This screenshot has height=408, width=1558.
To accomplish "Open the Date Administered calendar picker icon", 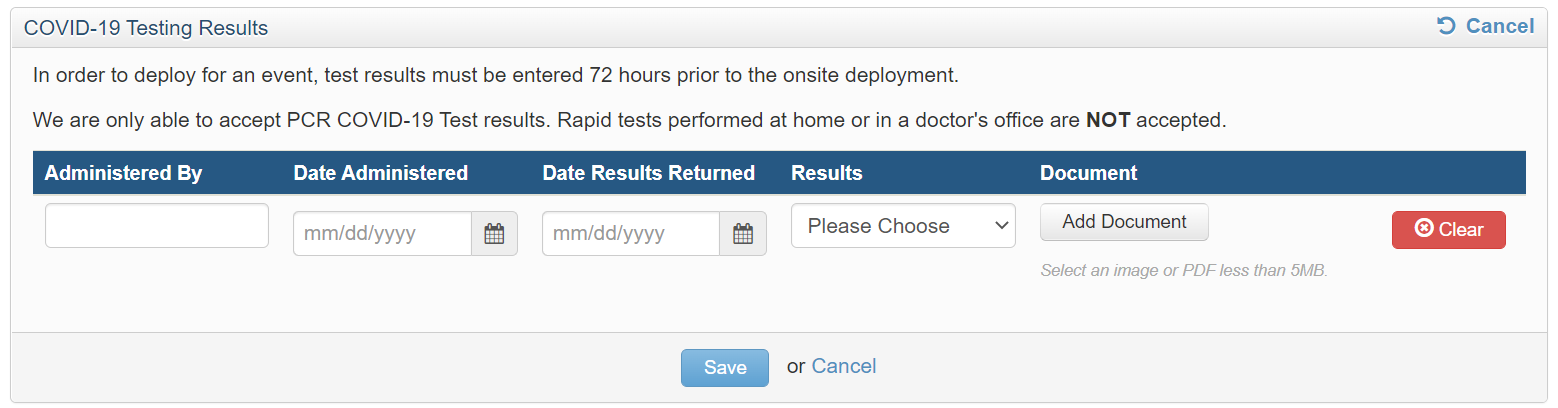I will 494,234.
